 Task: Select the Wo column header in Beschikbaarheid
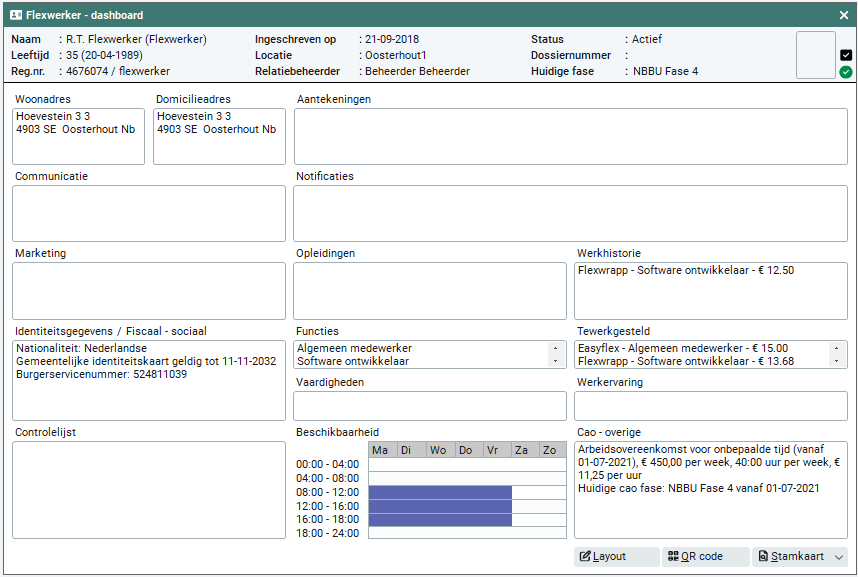click(x=438, y=450)
